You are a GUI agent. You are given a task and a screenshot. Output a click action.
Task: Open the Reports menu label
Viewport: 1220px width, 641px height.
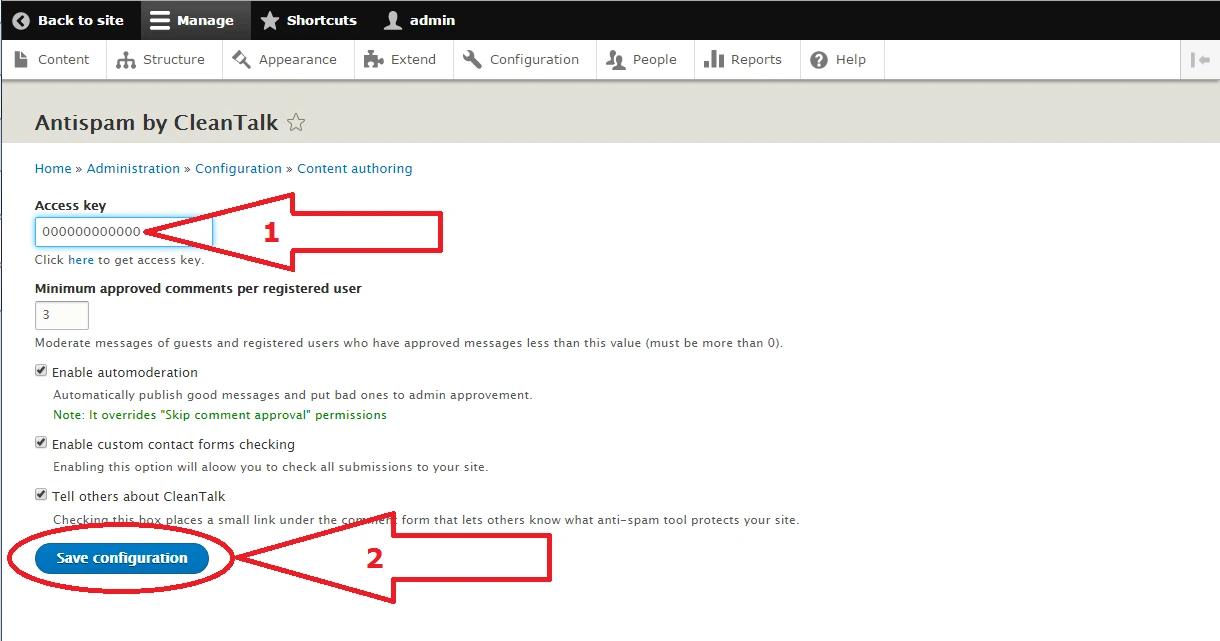coord(756,60)
